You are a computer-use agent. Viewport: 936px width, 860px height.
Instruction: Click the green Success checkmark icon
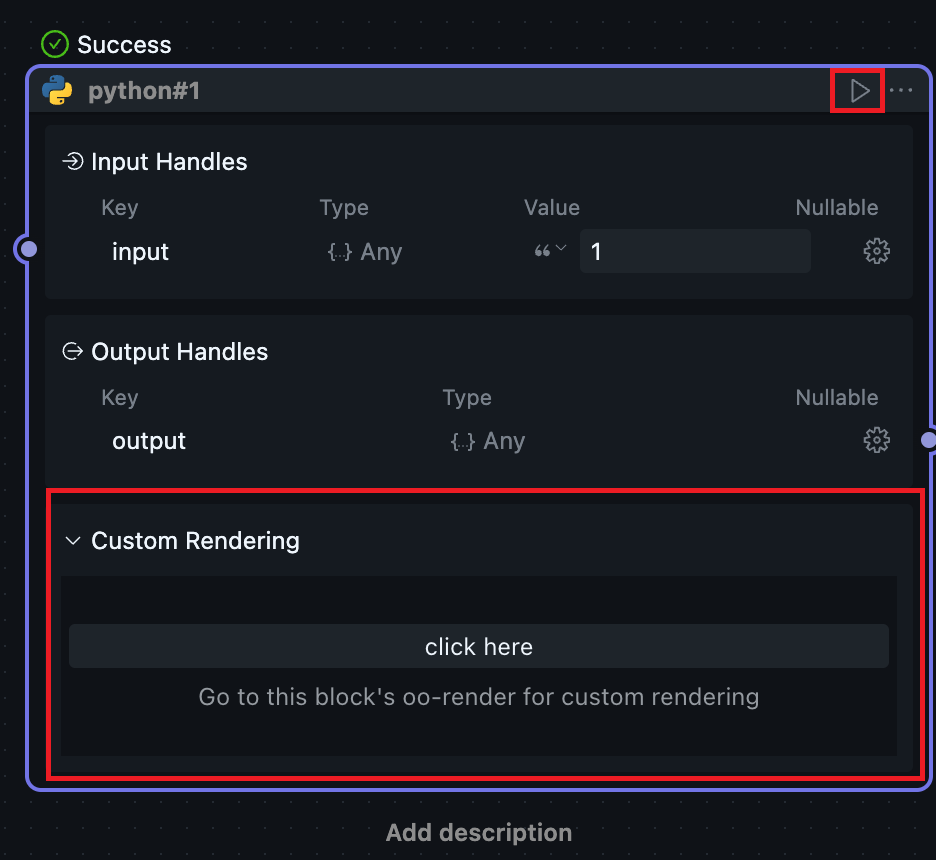(x=55, y=44)
